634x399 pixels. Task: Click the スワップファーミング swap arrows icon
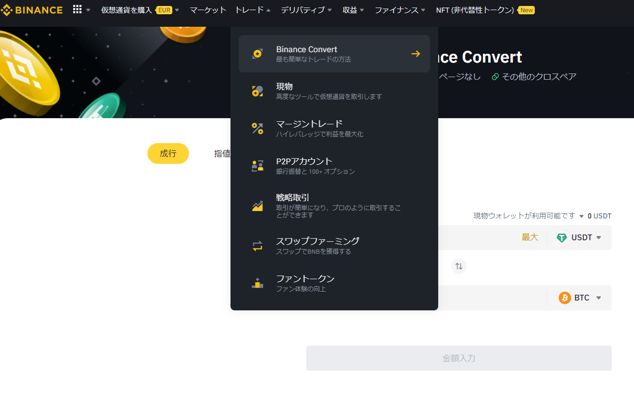257,246
